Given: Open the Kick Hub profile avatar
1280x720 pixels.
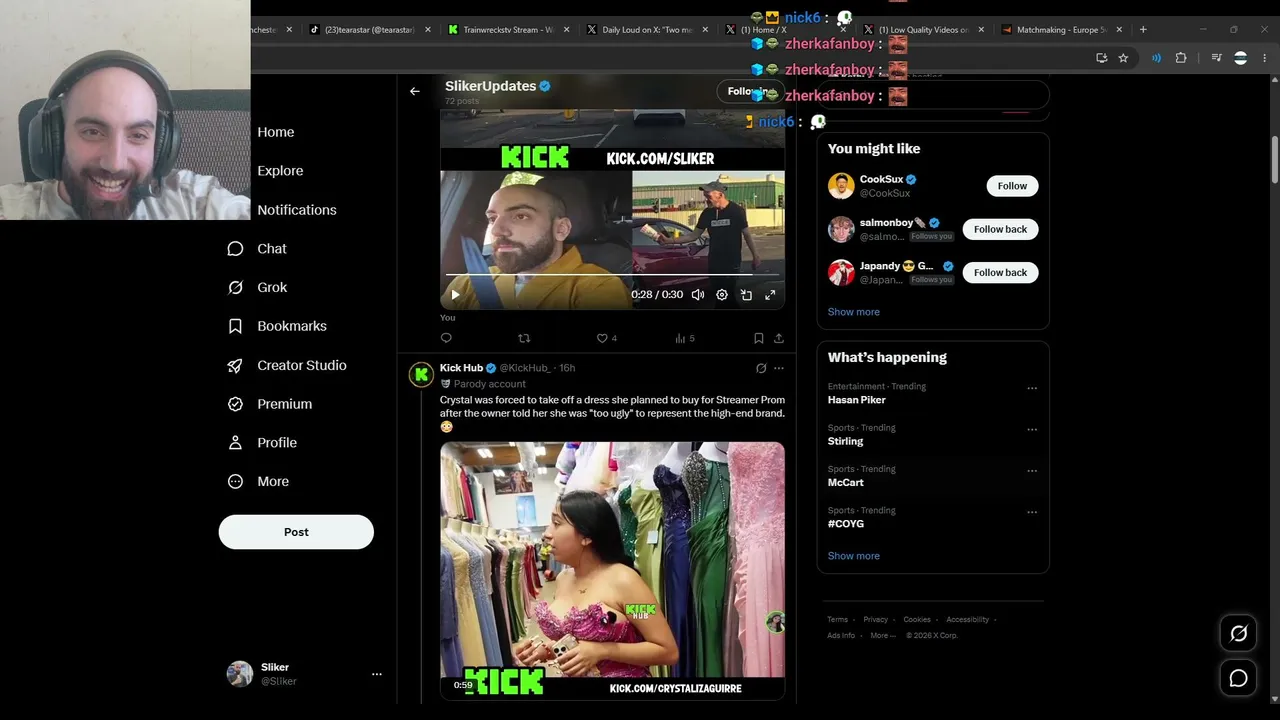Looking at the screenshot, I should pos(422,374).
